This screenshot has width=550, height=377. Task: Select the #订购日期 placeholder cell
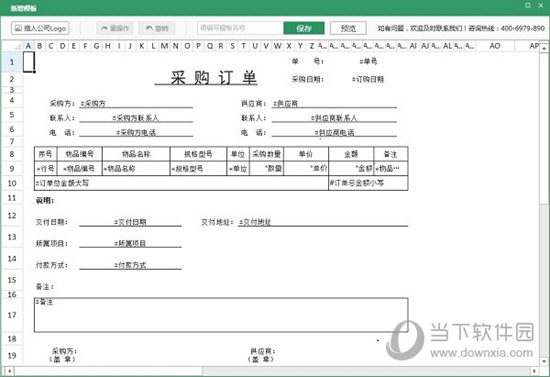pyautogui.click(x=368, y=79)
